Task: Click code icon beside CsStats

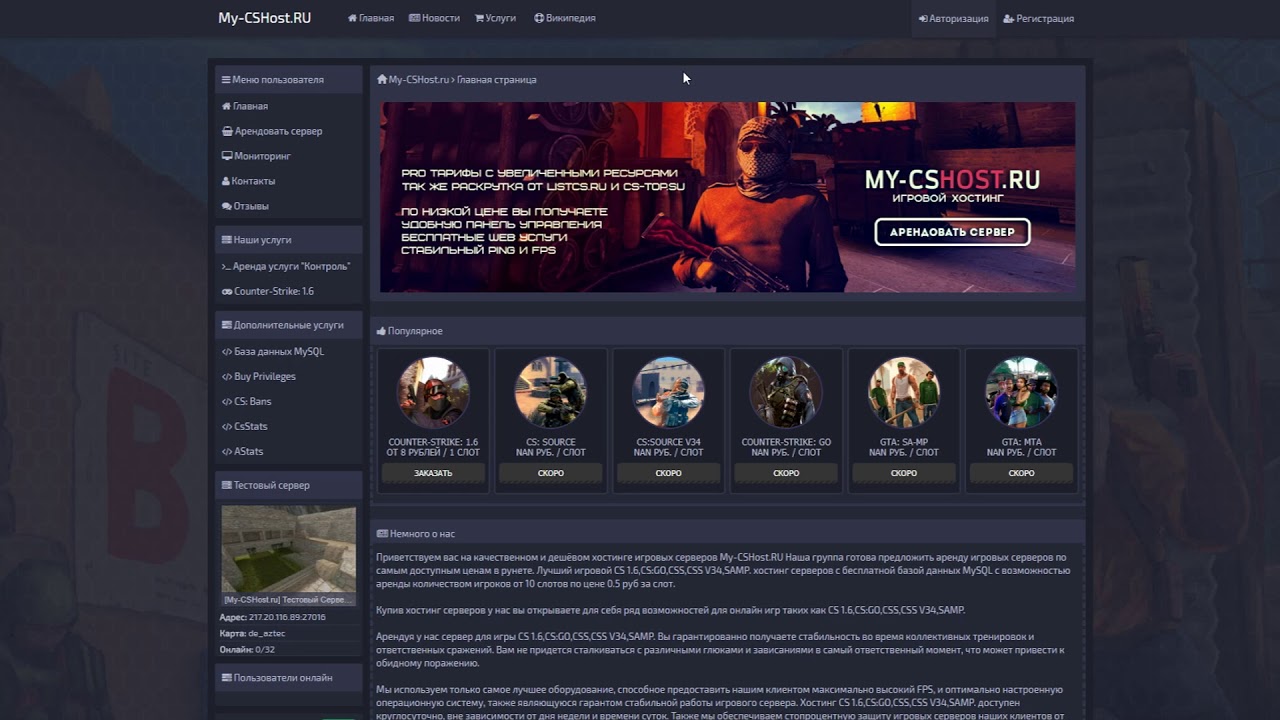Action: tap(227, 426)
